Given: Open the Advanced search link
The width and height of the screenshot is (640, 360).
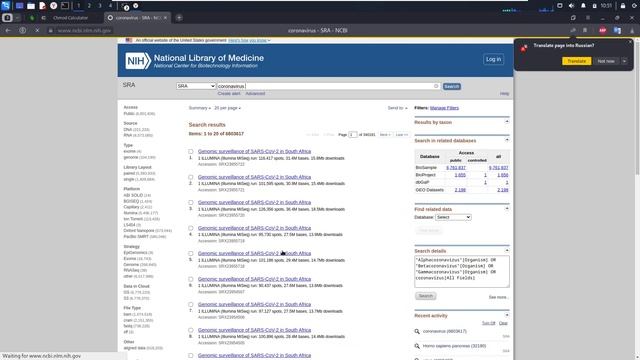Looking at the screenshot, I should click(x=255, y=94).
